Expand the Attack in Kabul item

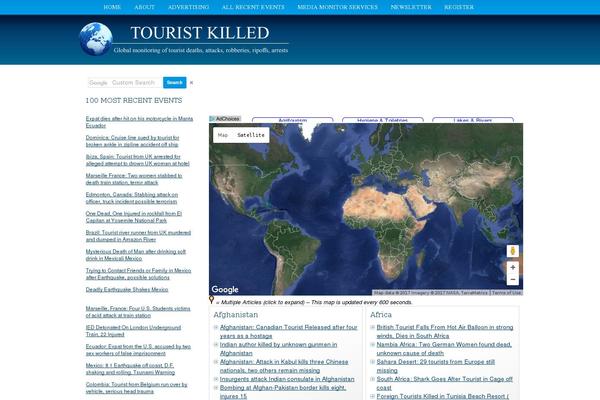click(x=216, y=362)
